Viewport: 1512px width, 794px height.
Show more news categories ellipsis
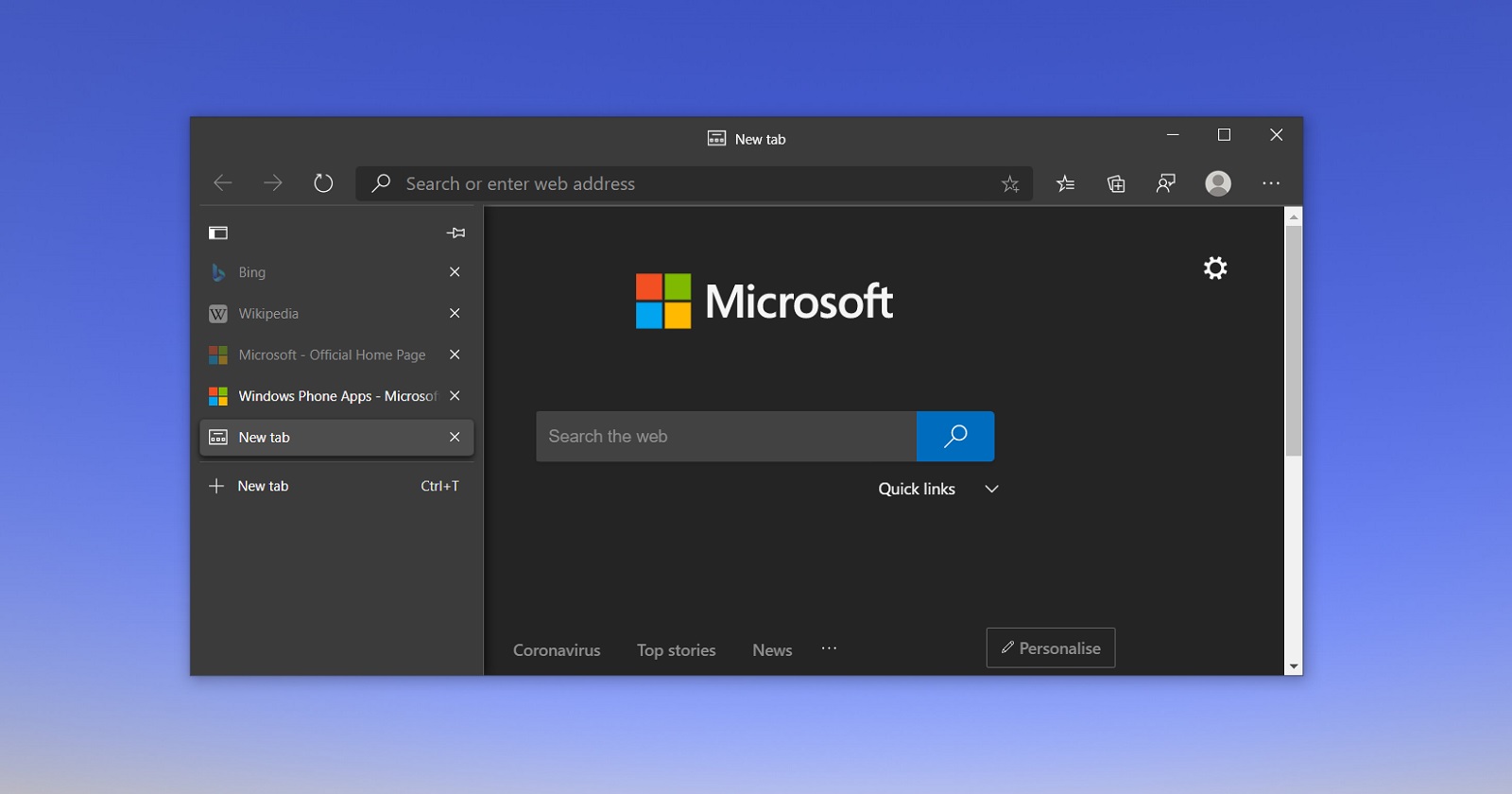tap(829, 648)
